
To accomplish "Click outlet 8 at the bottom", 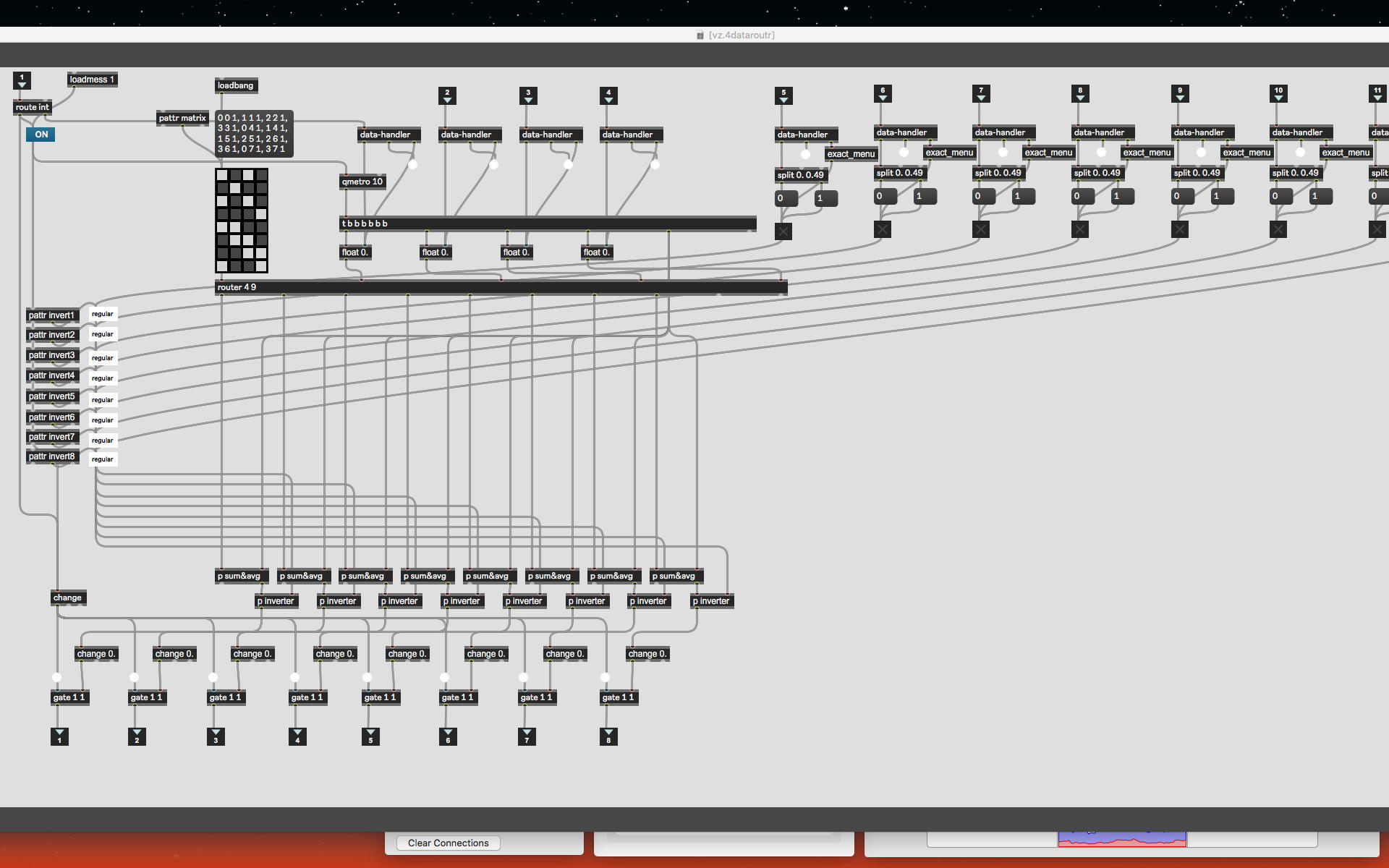I will coord(608,736).
